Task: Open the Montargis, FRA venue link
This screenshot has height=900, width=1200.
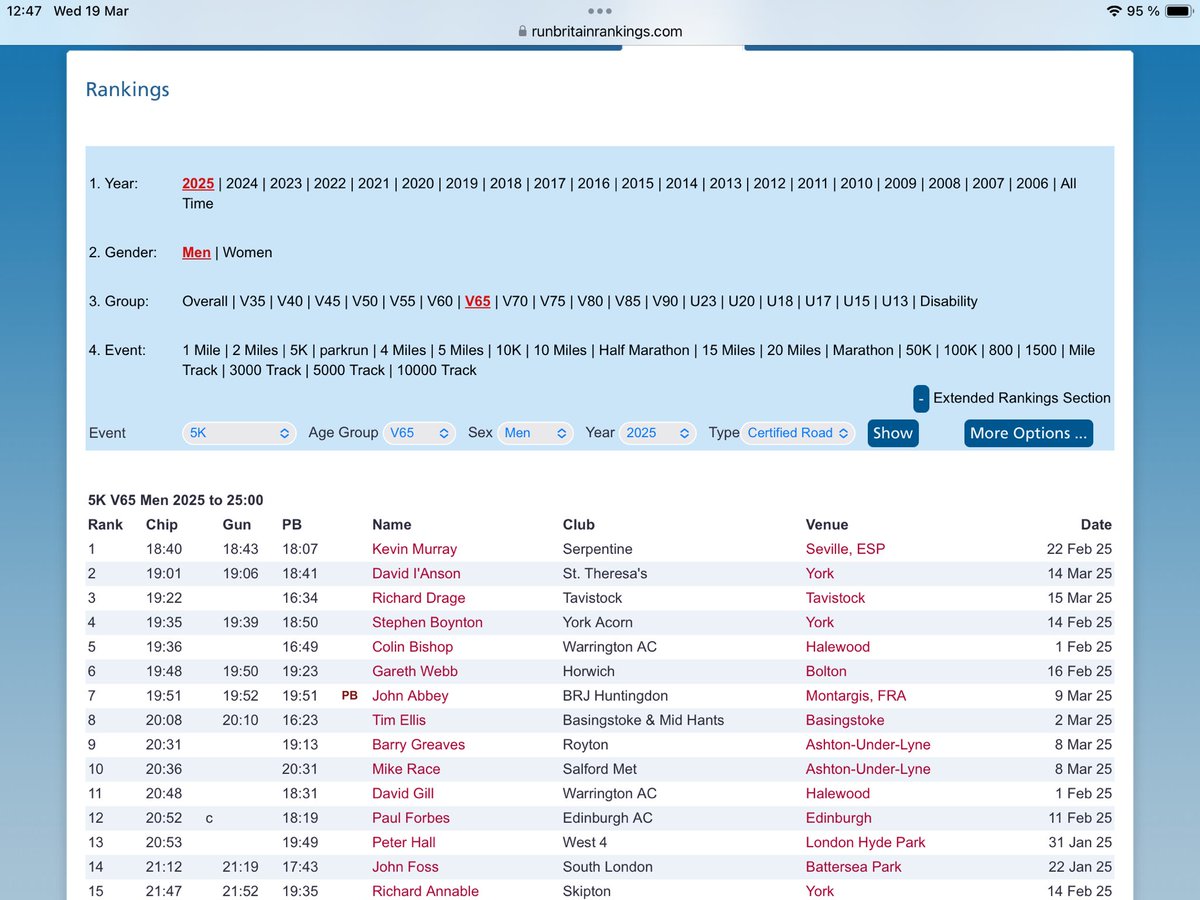Action: coord(855,696)
